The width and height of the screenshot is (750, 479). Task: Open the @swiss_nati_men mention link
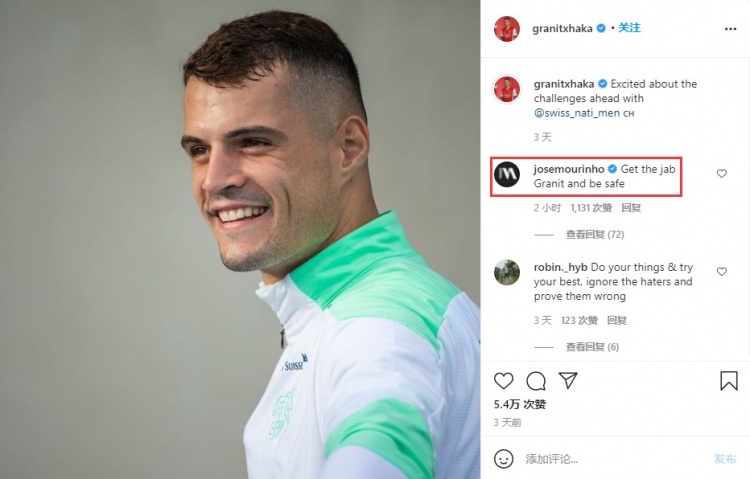click(577, 113)
